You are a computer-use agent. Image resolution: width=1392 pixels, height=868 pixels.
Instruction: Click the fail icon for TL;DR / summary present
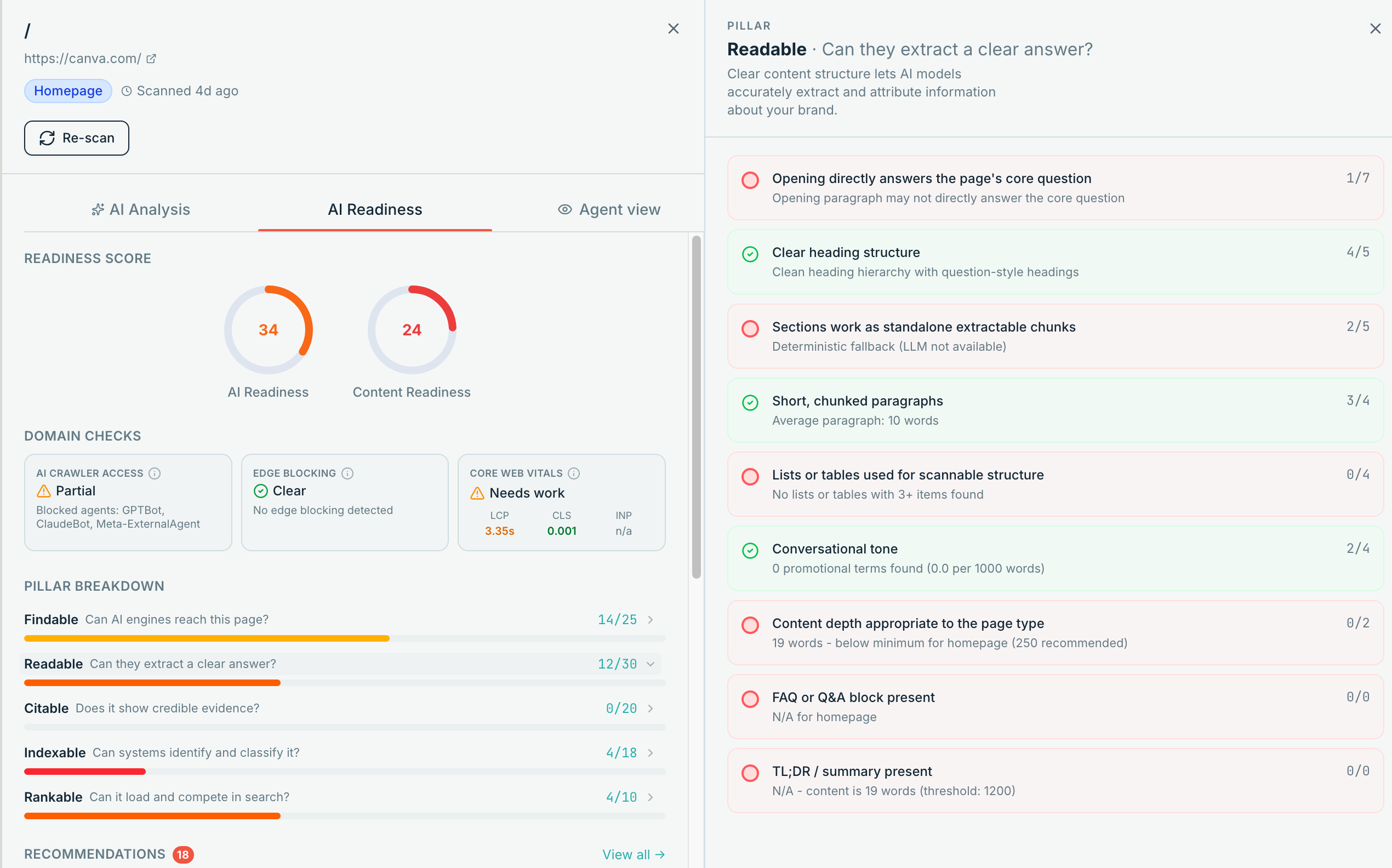pyautogui.click(x=750, y=773)
